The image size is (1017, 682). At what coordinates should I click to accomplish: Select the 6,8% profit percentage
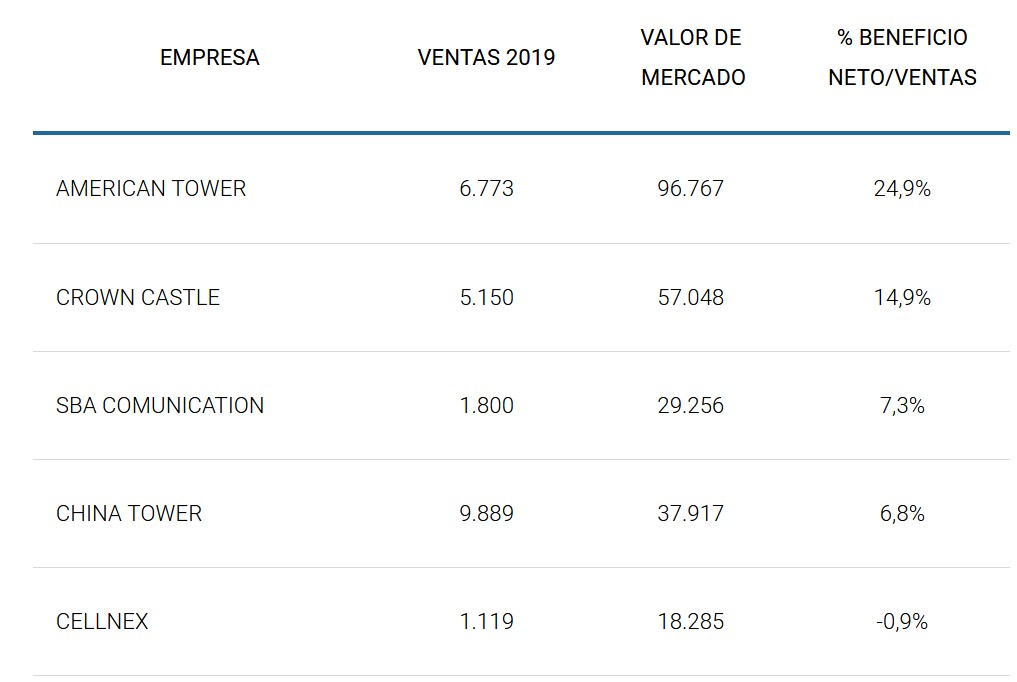click(902, 514)
